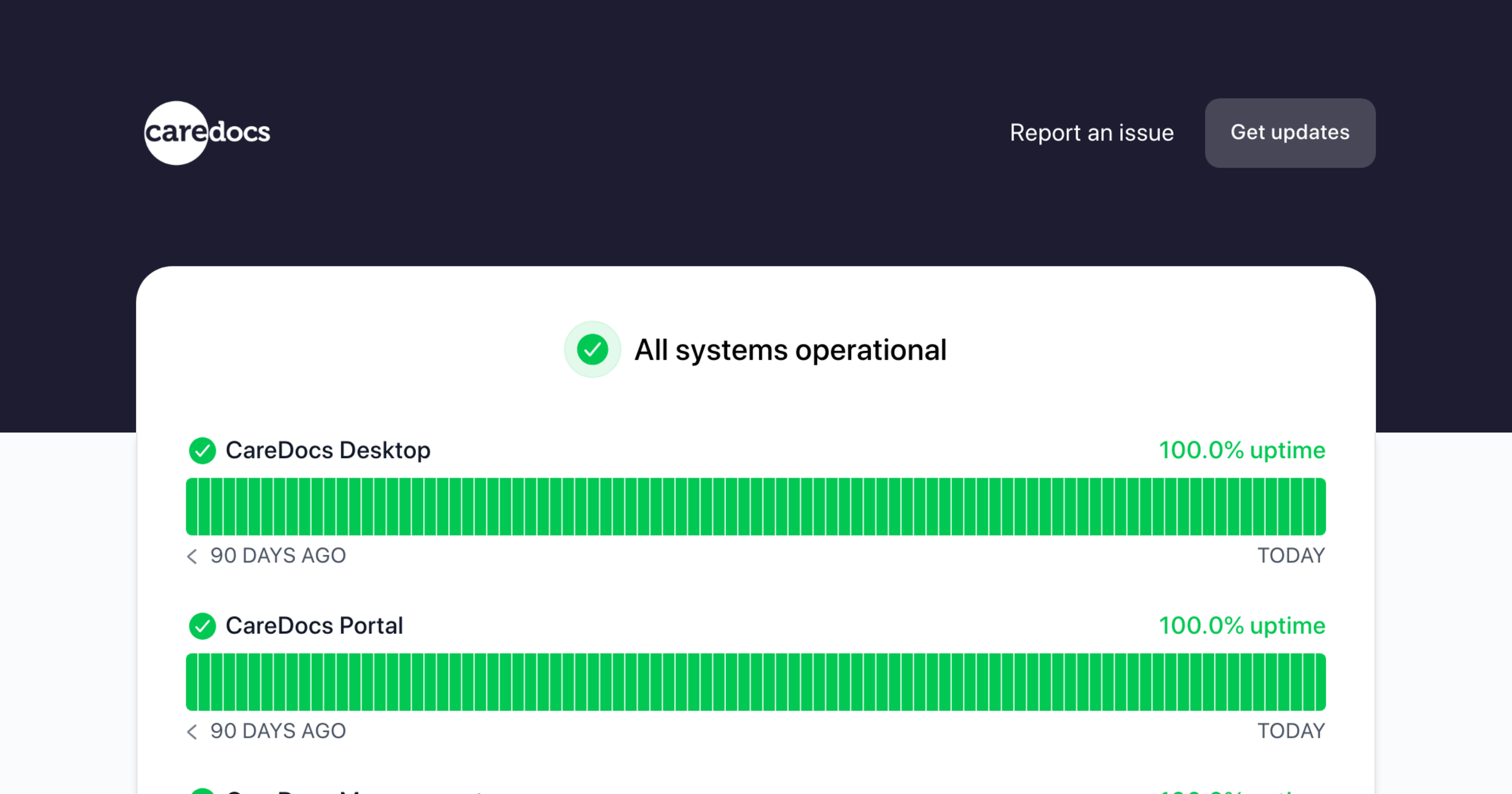The height and width of the screenshot is (794, 1512).
Task: Select the CareDocs Desktop component name
Action: [328, 451]
